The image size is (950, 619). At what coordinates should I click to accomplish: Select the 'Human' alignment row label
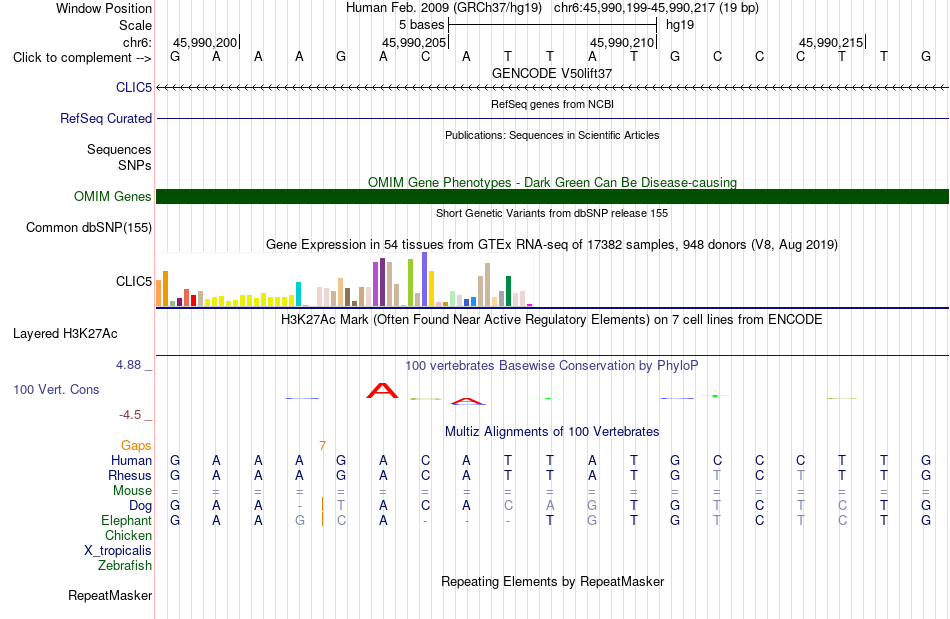coord(131,460)
